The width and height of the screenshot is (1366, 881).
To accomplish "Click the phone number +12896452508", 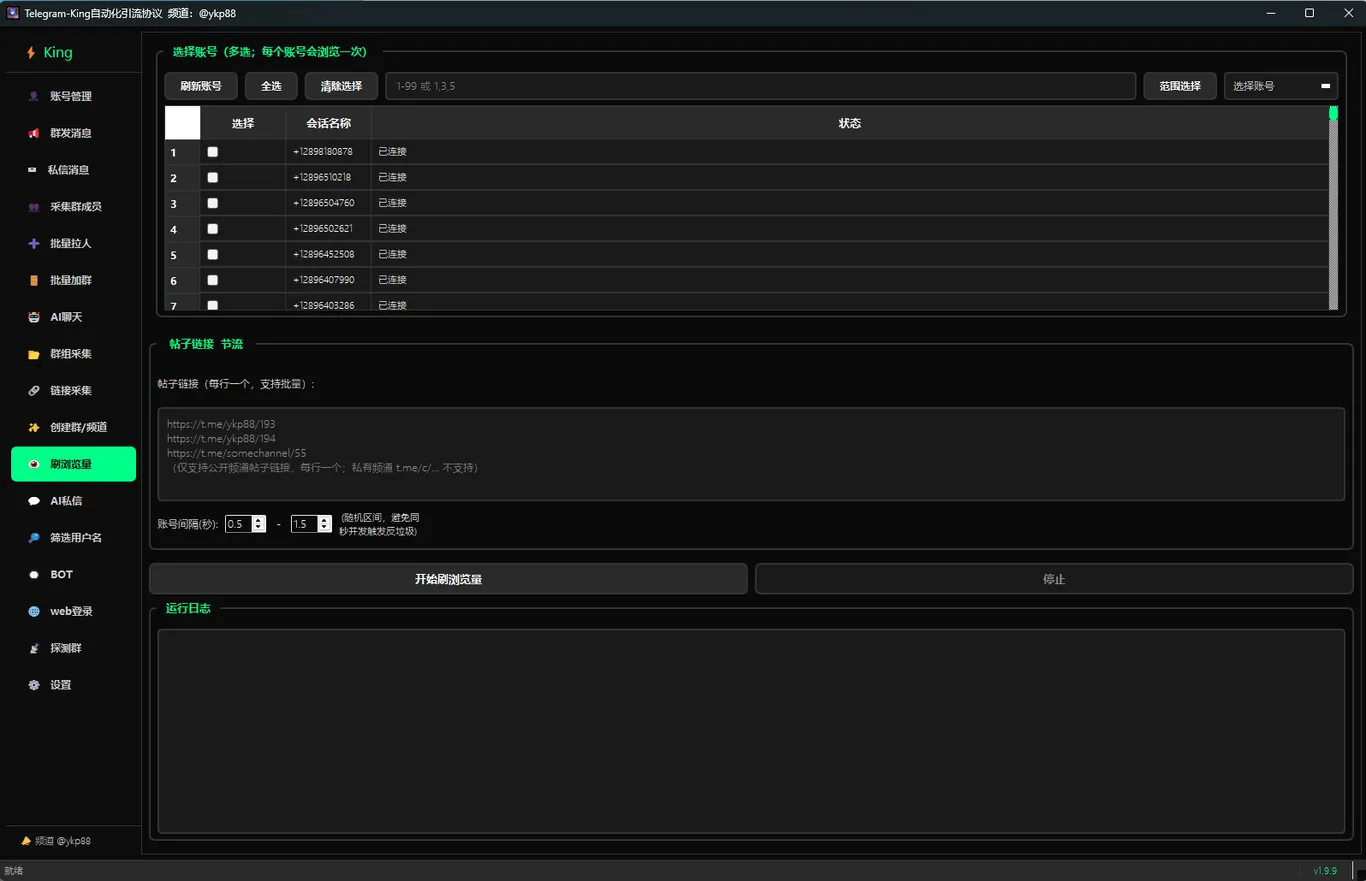I will click(323, 254).
